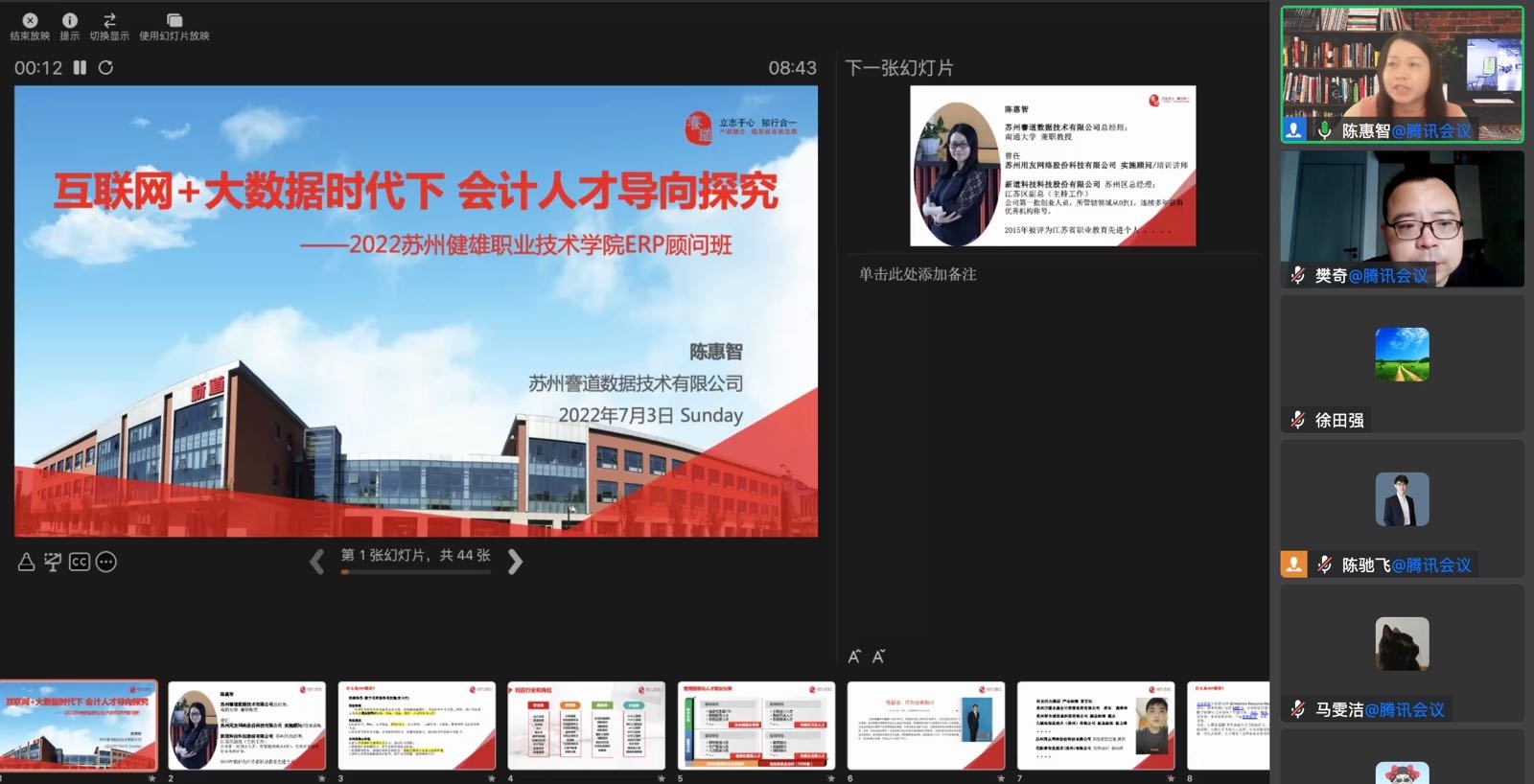Open the 提示 tips info icon

[70, 20]
